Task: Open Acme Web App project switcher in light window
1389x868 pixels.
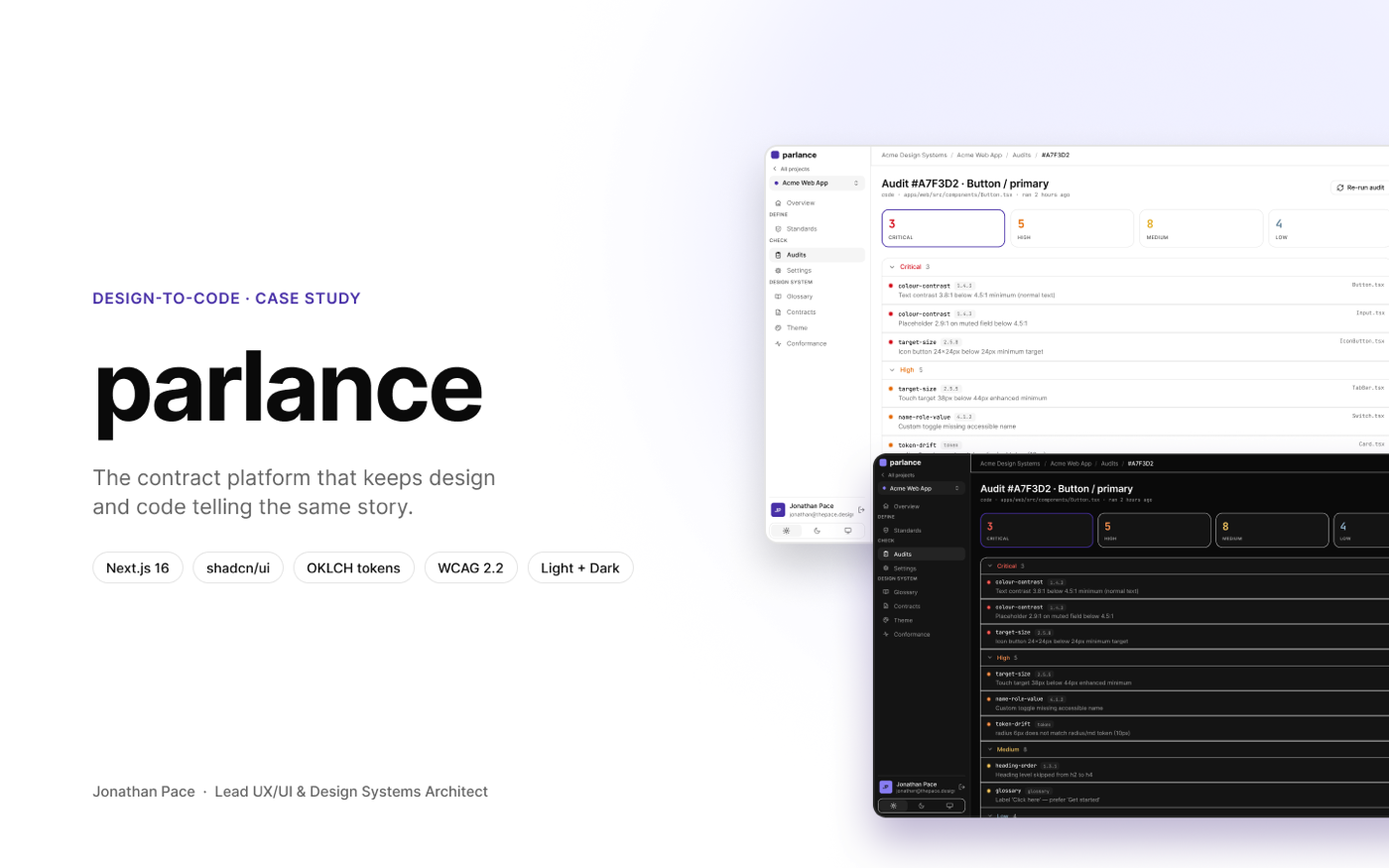Action: tap(818, 184)
